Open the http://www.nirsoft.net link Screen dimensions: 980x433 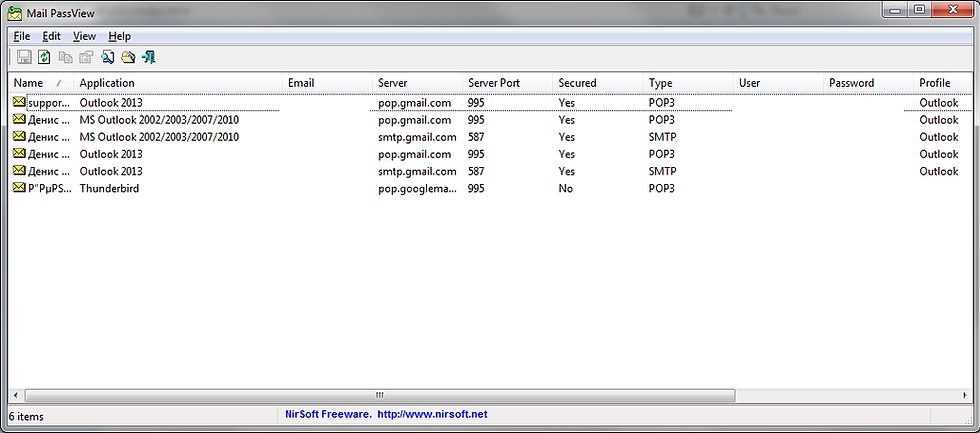click(432, 414)
